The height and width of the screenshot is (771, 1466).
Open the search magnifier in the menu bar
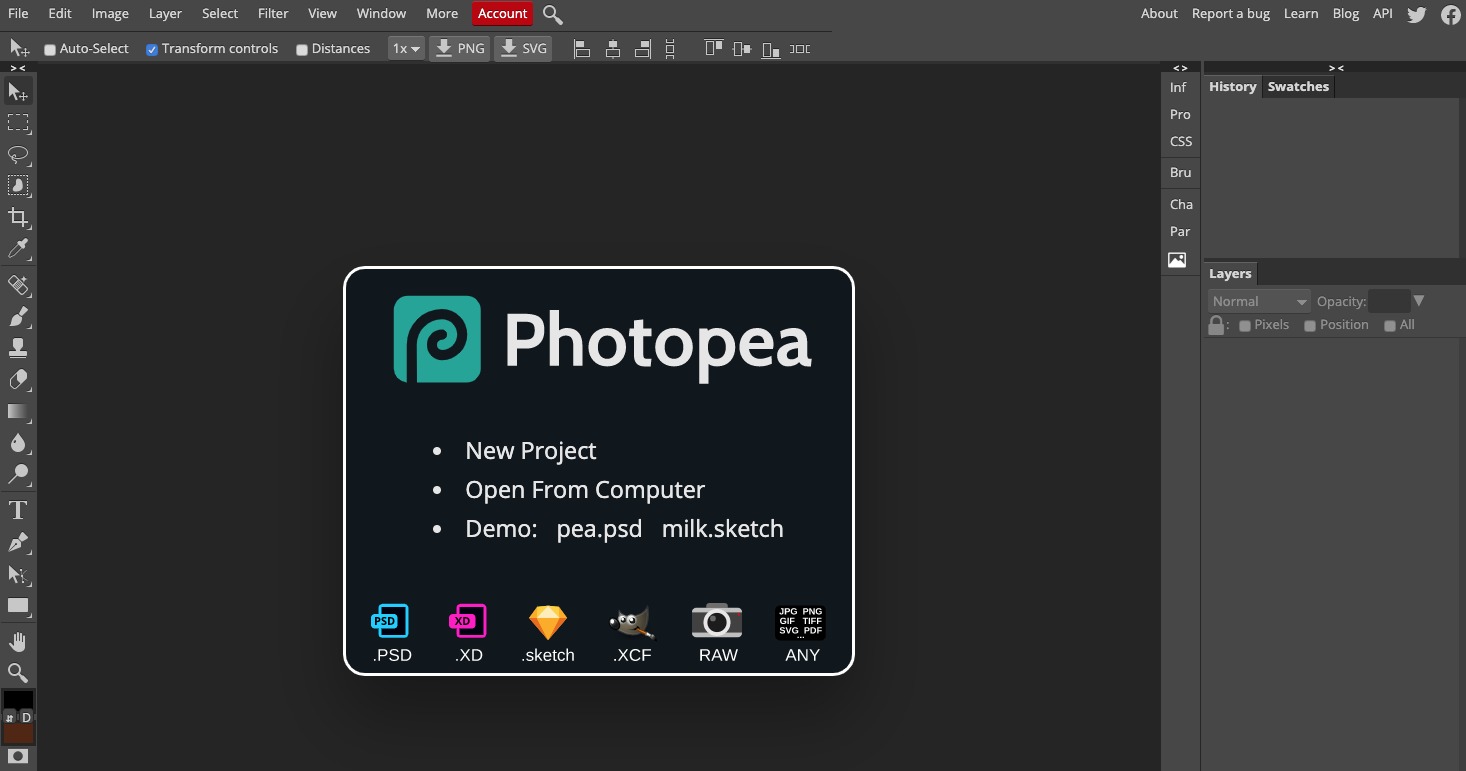coord(553,14)
